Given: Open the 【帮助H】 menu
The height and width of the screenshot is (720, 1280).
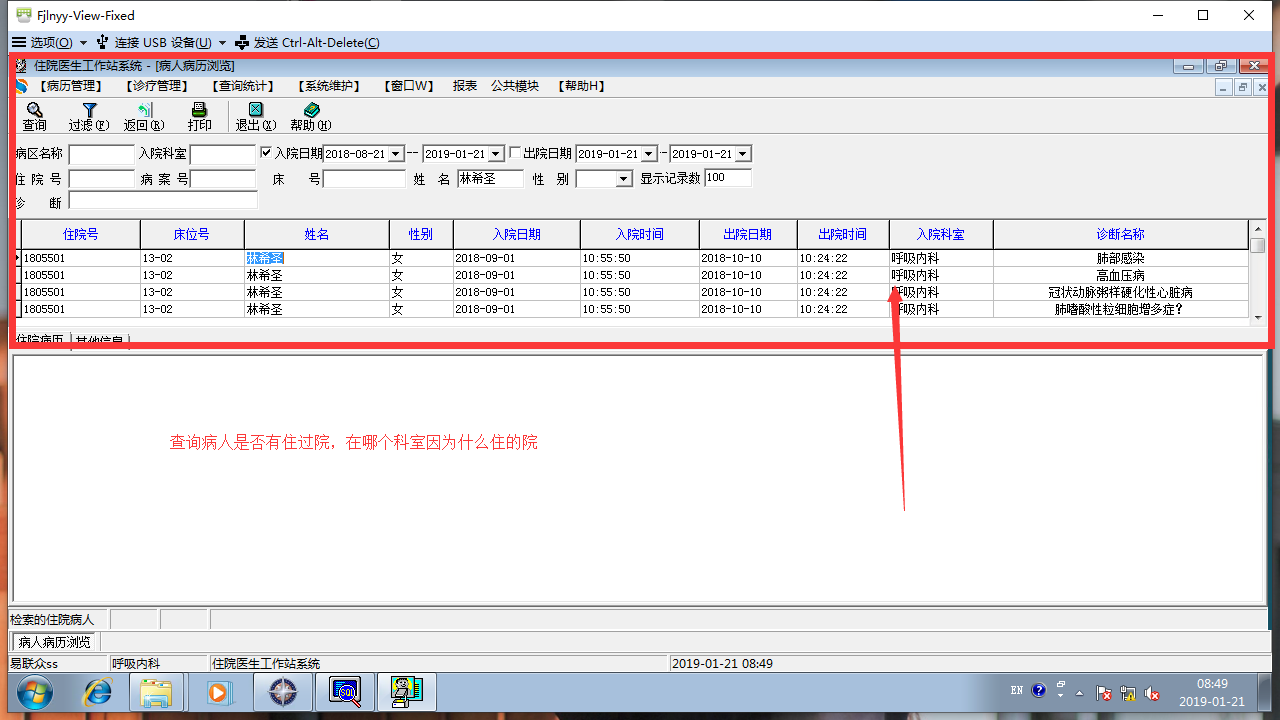Looking at the screenshot, I should pos(581,86).
